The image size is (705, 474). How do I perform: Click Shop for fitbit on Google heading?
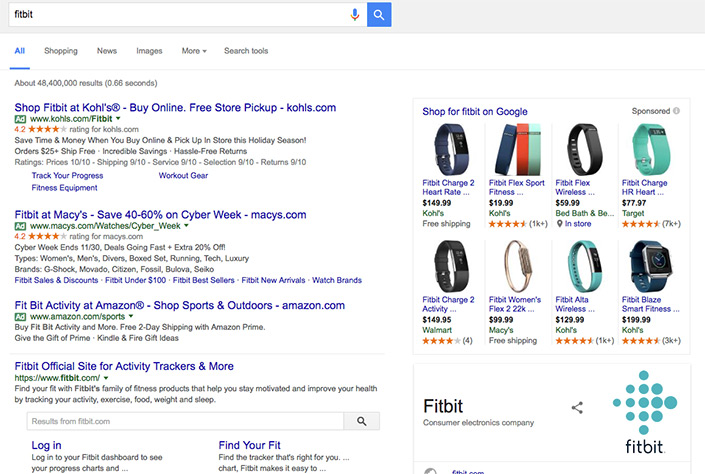(475, 112)
